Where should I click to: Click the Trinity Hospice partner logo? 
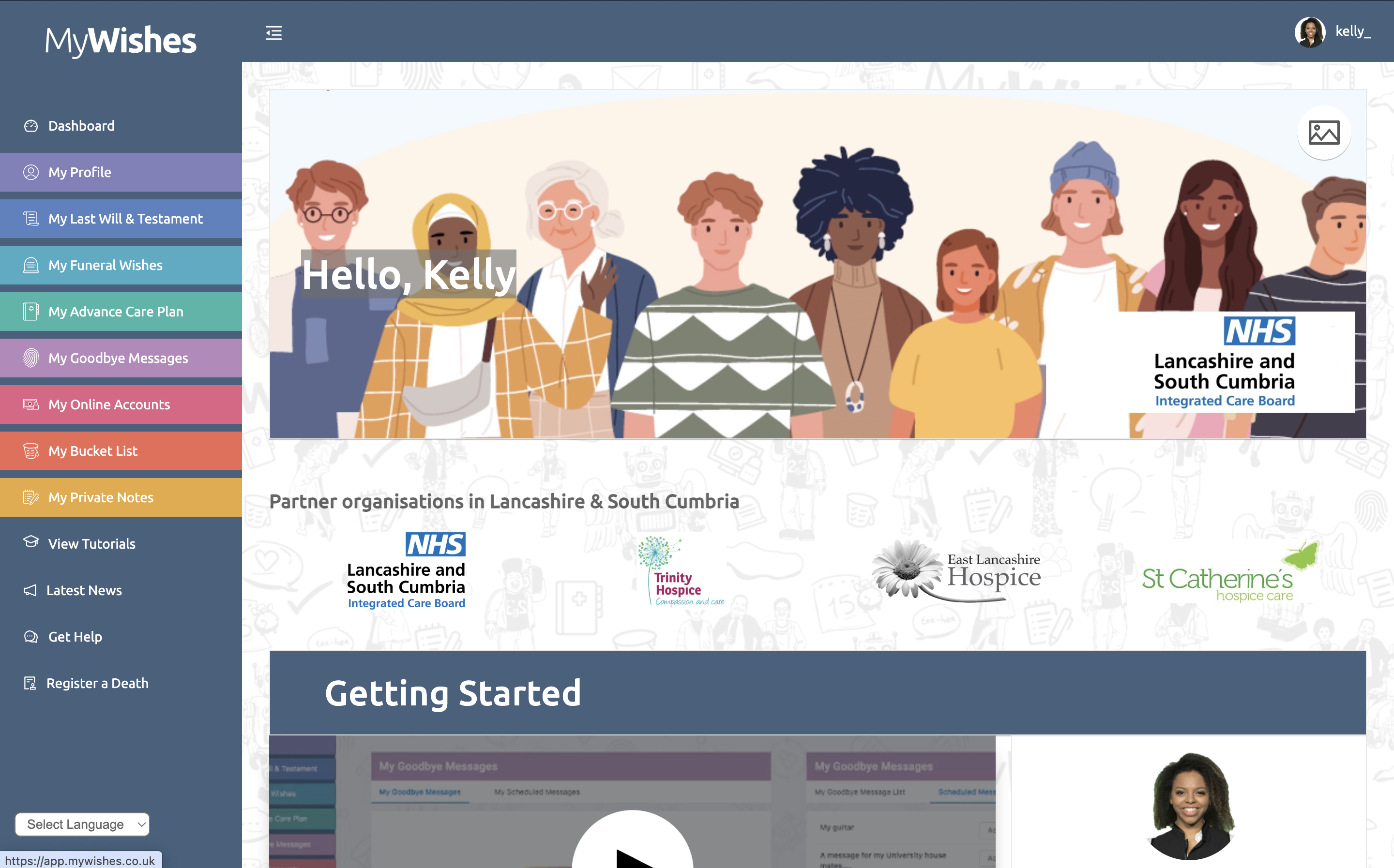[x=681, y=571]
